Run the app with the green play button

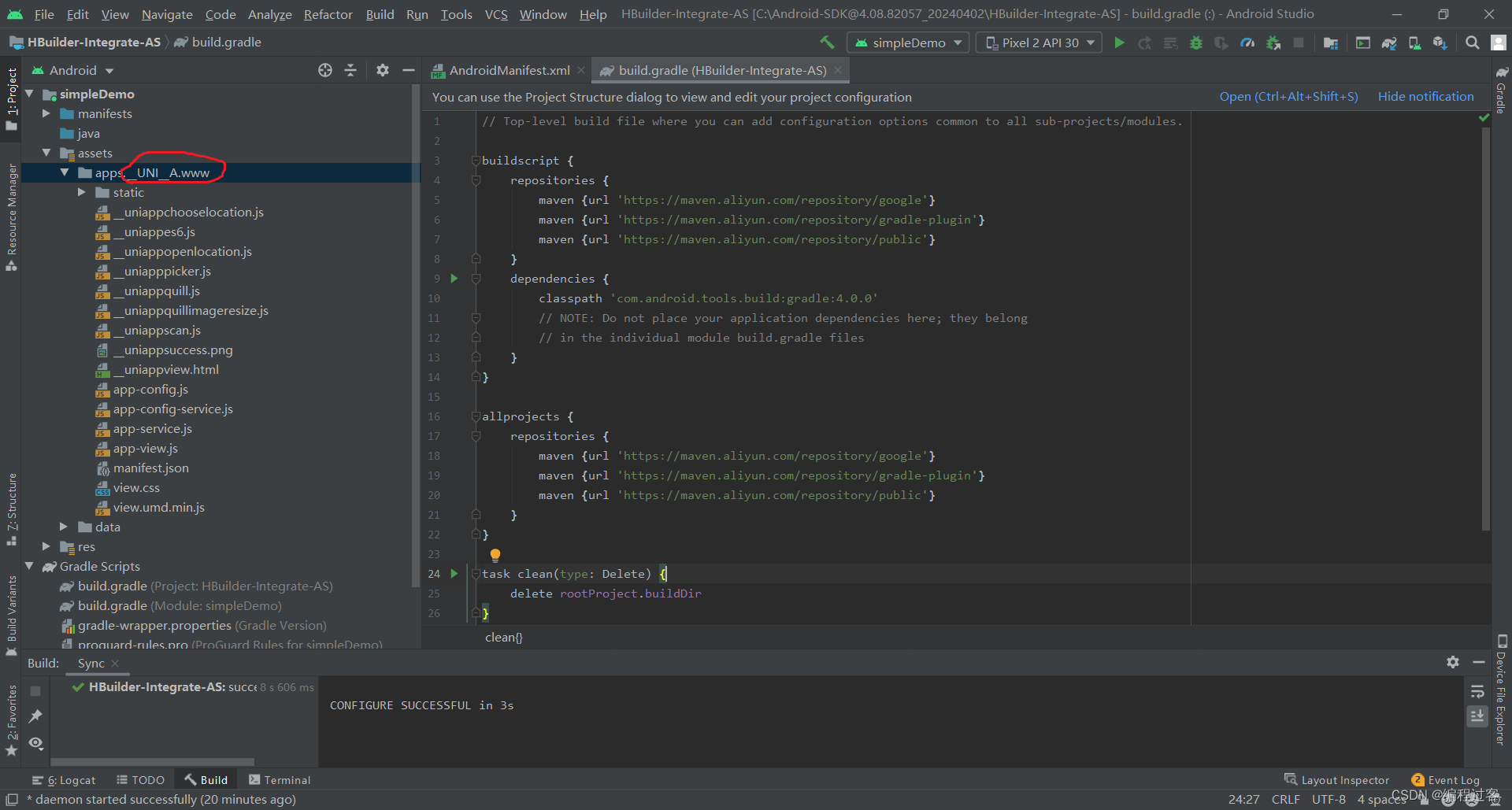pos(1119,43)
